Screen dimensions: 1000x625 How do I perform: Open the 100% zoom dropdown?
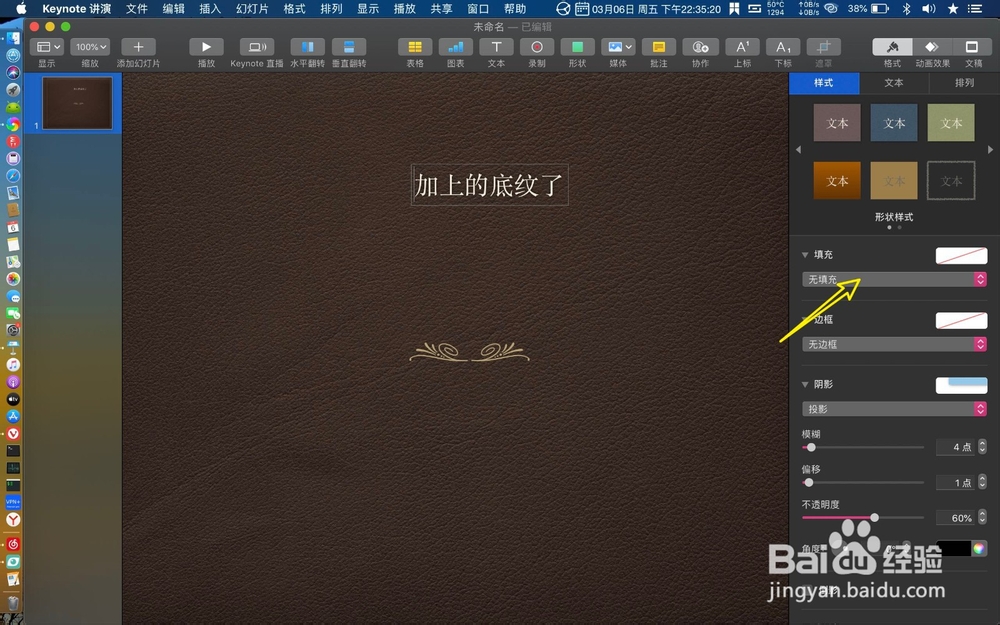91,47
